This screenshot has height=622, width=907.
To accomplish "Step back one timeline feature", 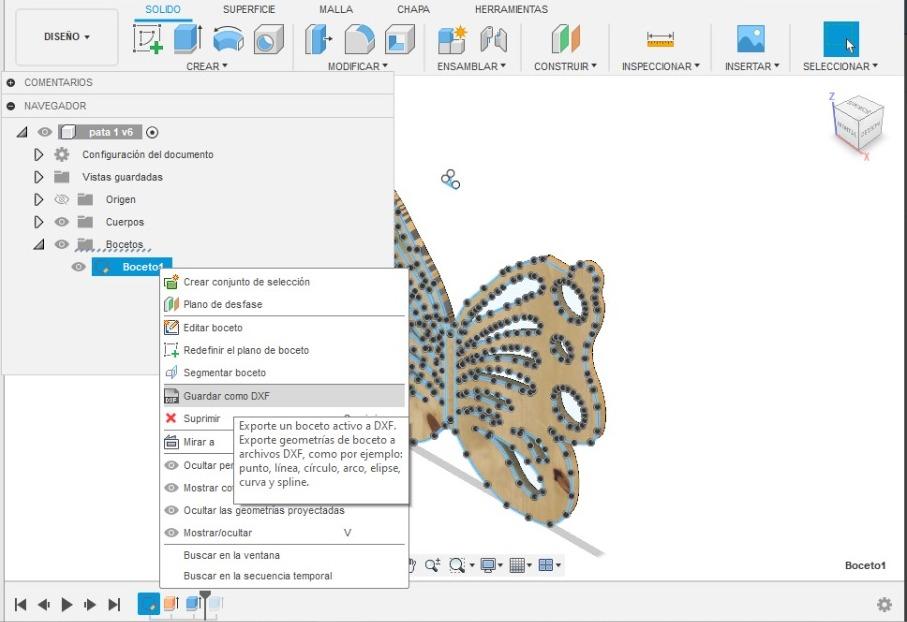I will click(44, 605).
